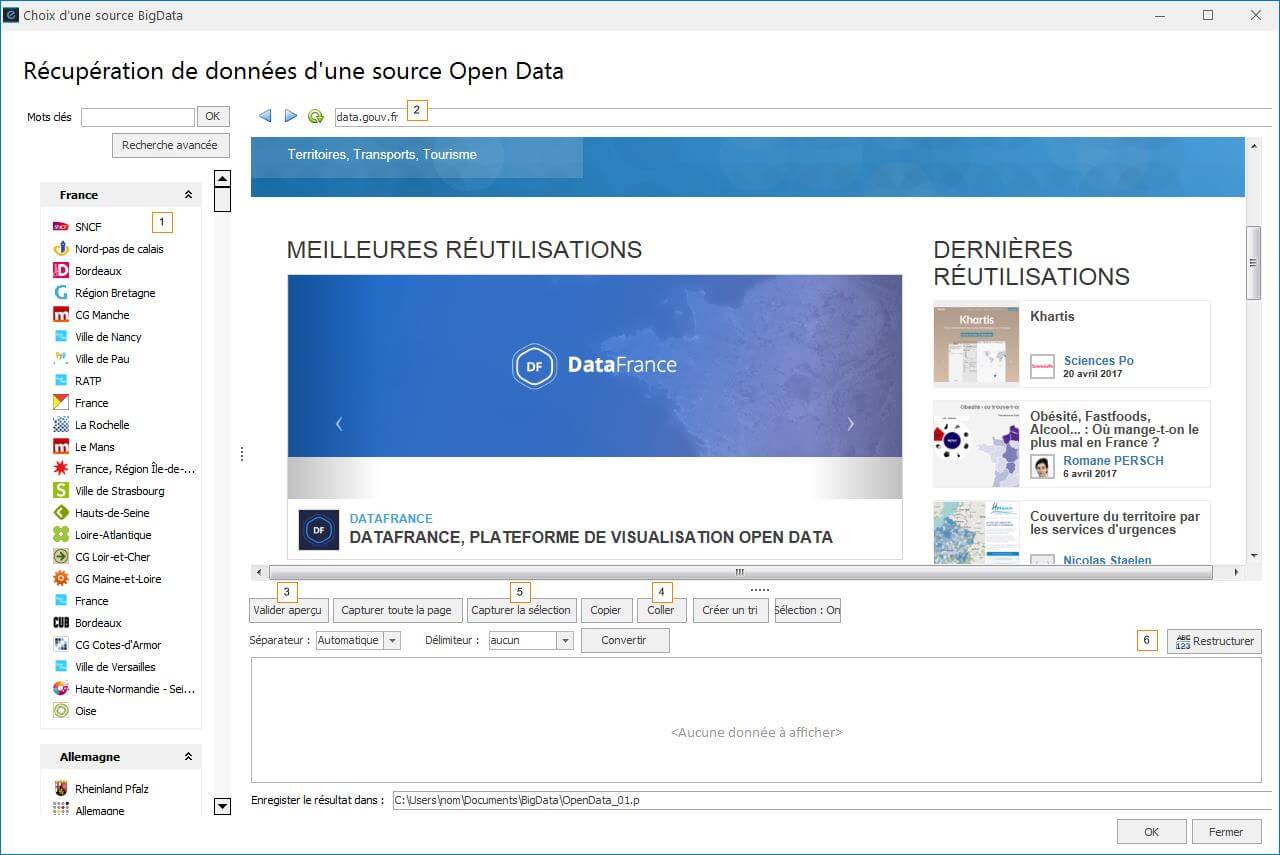Click the CG Loir-et-Cher arrow icon
This screenshot has height=855, width=1280.
(x=61, y=557)
